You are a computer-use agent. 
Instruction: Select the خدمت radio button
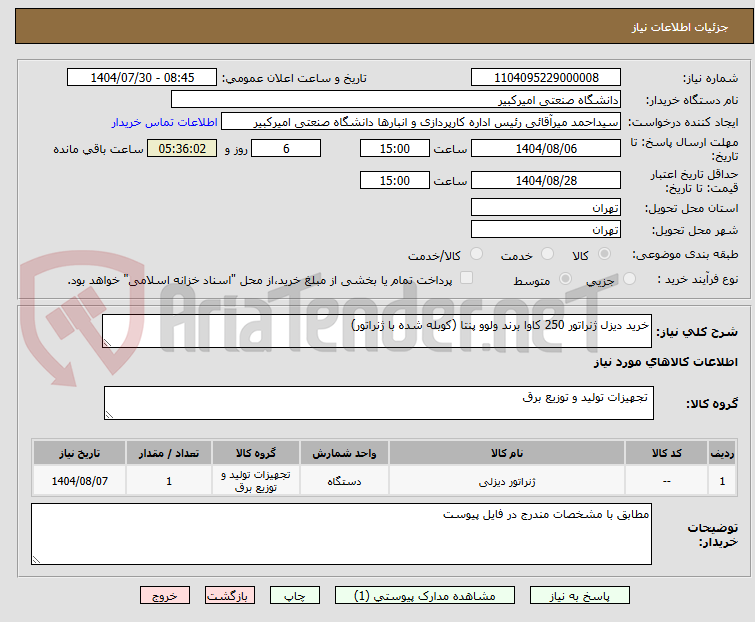pos(547,254)
